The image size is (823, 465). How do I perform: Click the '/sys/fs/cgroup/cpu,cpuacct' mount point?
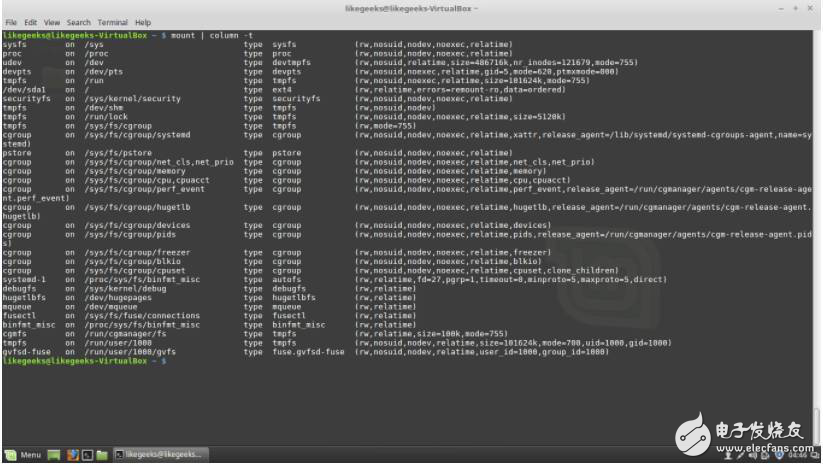click(x=147, y=180)
